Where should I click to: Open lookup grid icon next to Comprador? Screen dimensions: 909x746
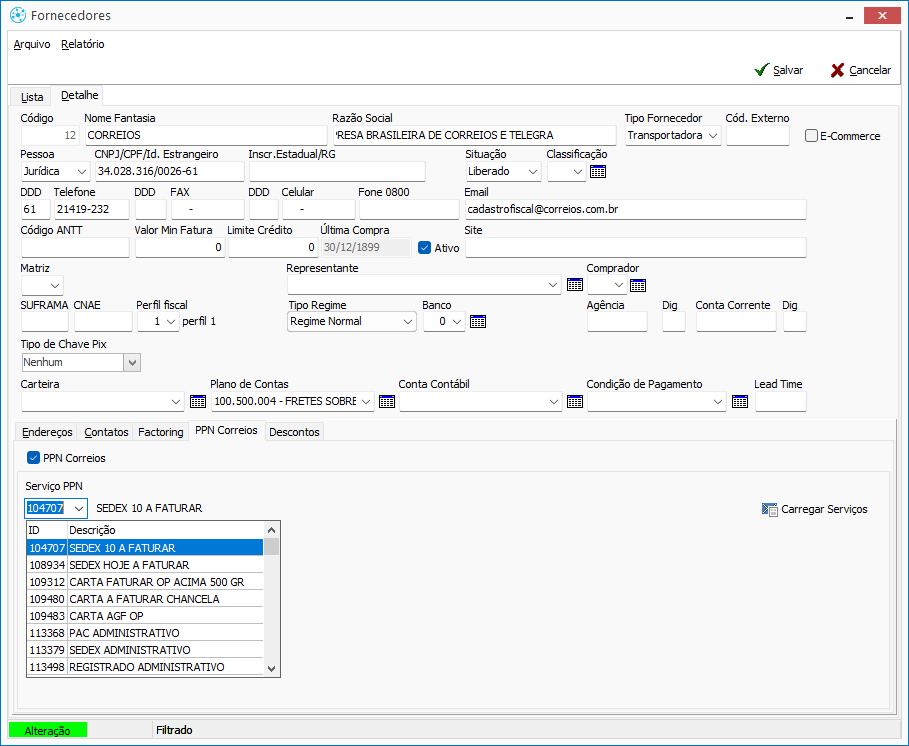coord(638,285)
